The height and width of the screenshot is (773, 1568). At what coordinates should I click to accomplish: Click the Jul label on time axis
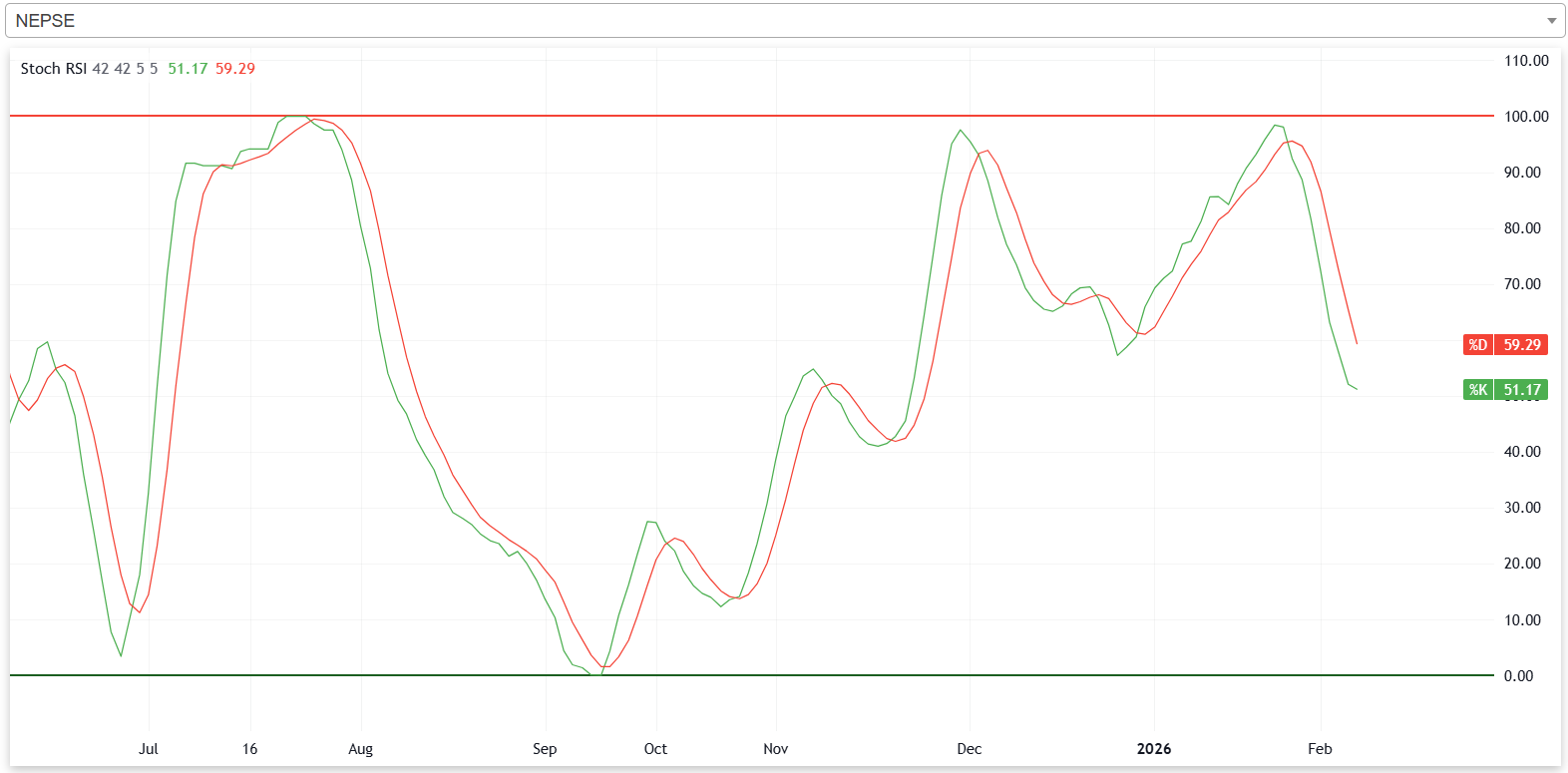point(149,749)
